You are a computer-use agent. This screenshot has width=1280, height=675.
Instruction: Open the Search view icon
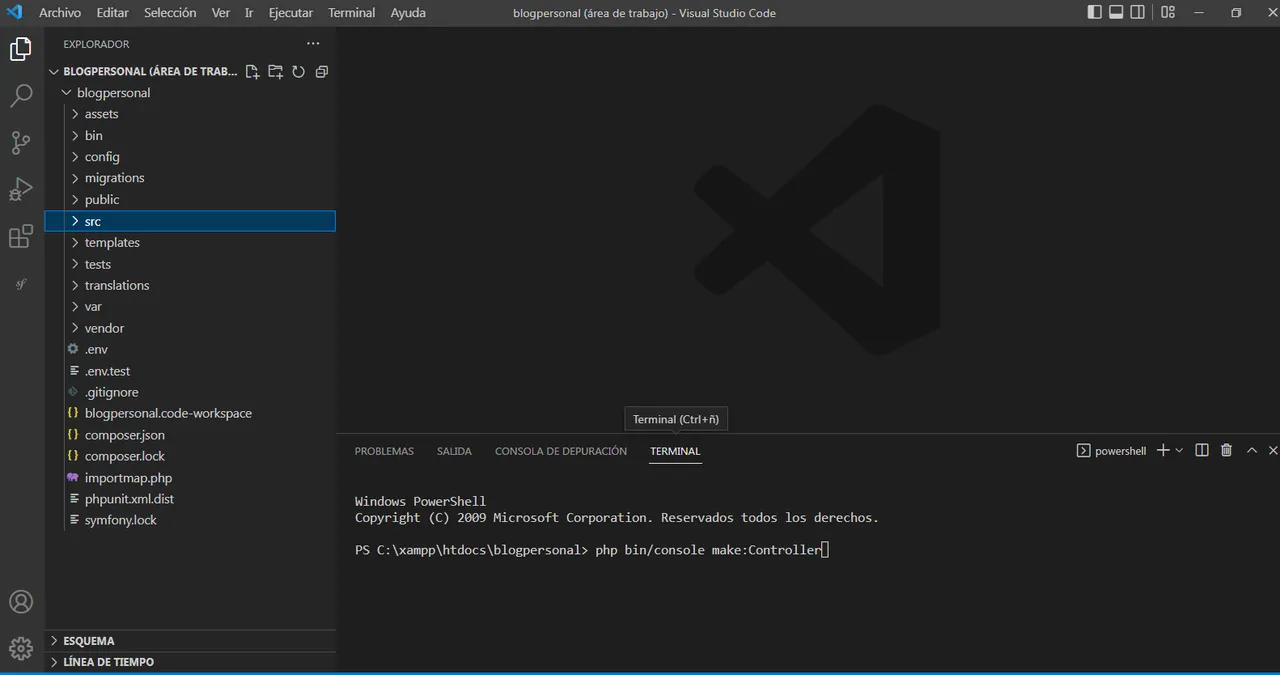point(21,96)
